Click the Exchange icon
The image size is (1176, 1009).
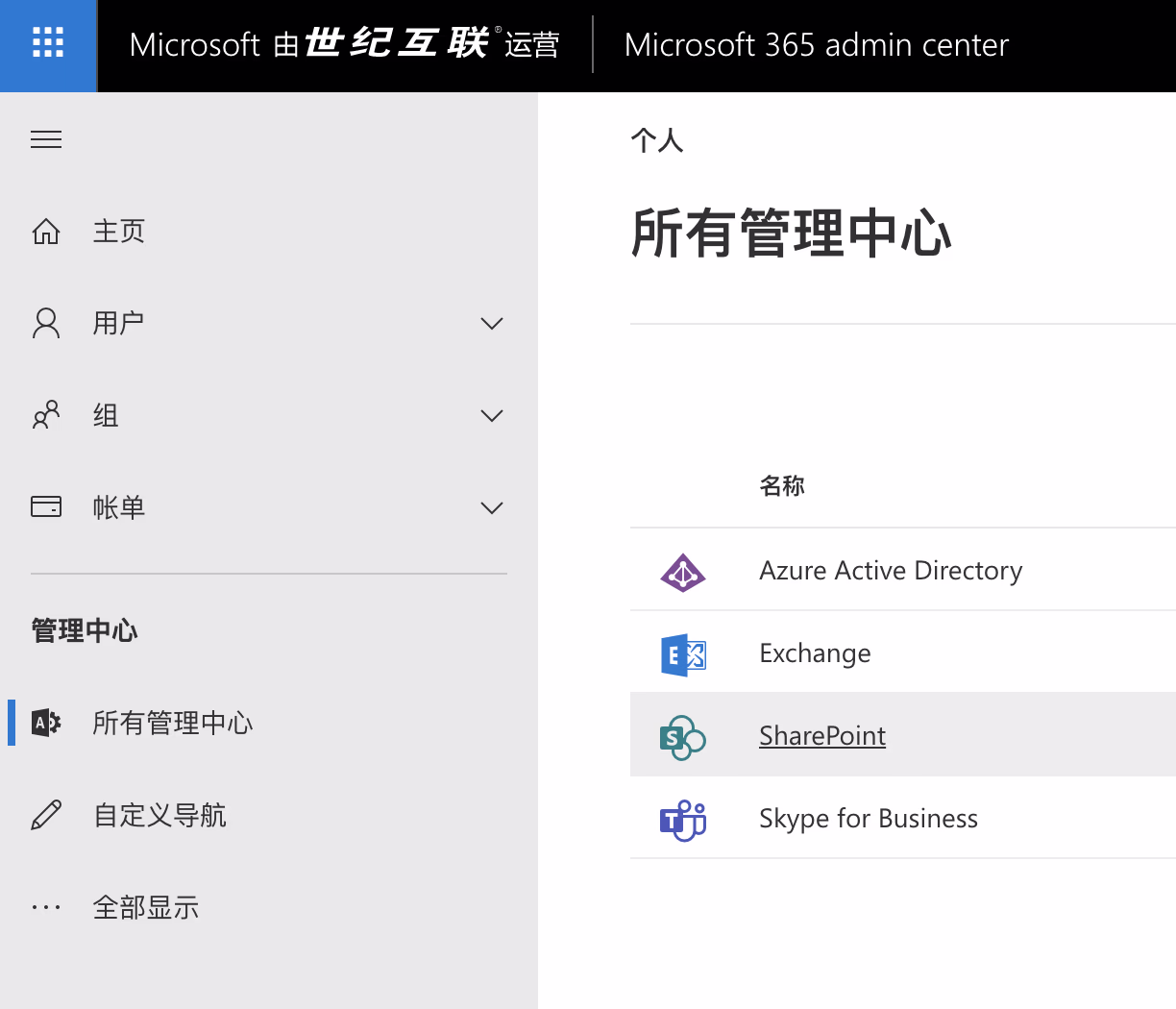(x=682, y=654)
